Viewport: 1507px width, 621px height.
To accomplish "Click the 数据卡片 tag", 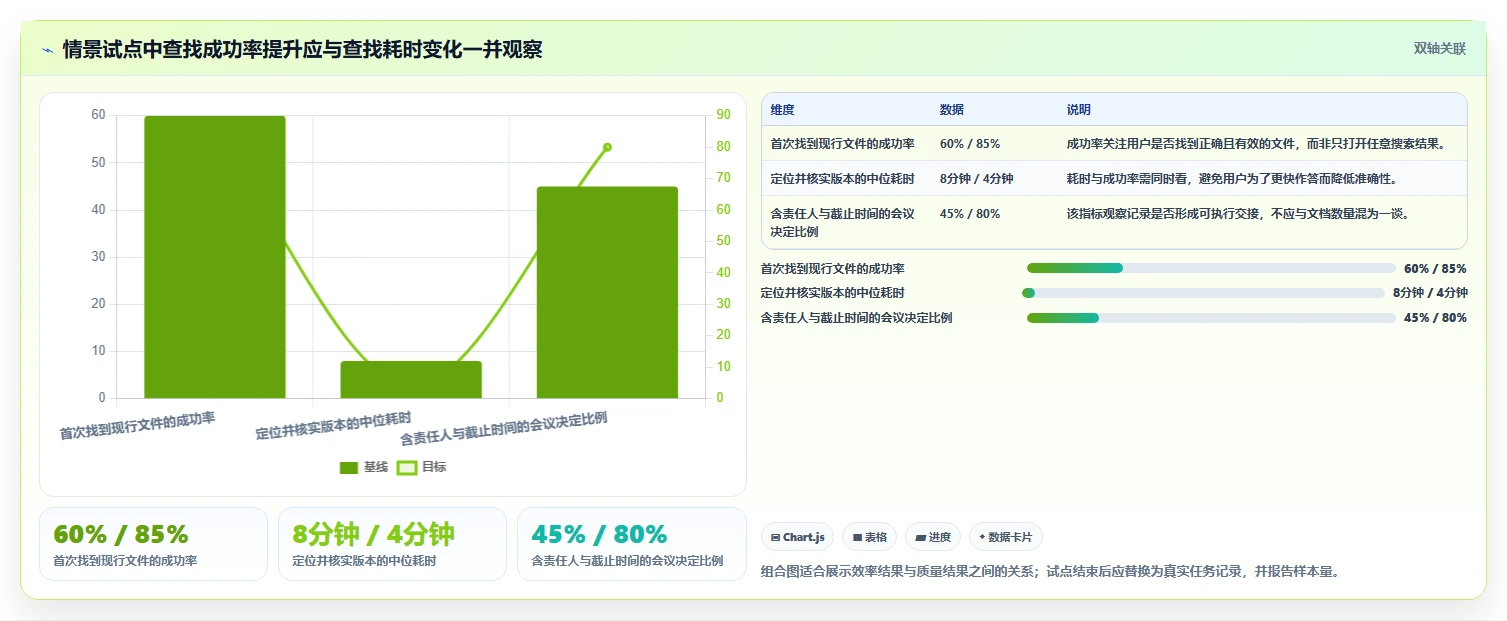I will click(1006, 537).
